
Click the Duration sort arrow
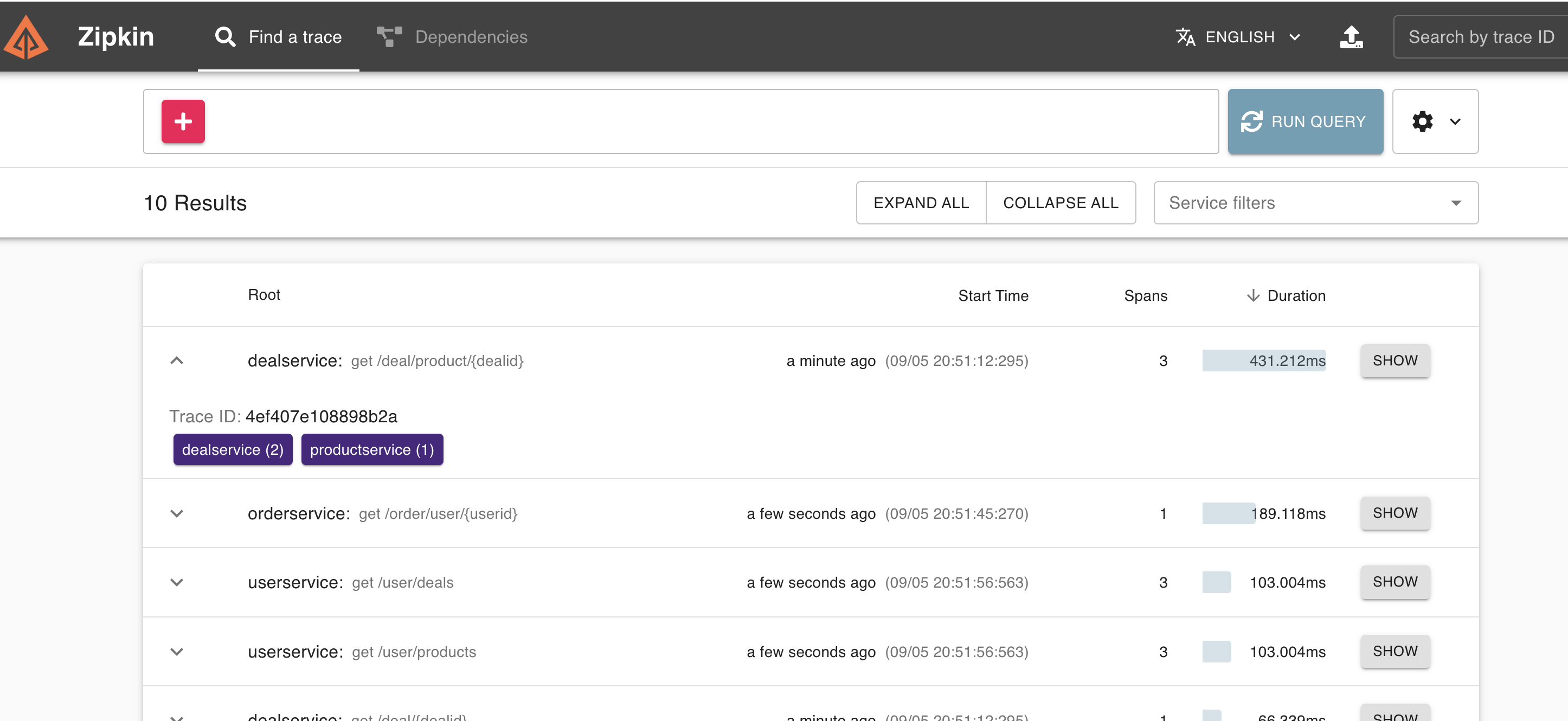(1252, 295)
